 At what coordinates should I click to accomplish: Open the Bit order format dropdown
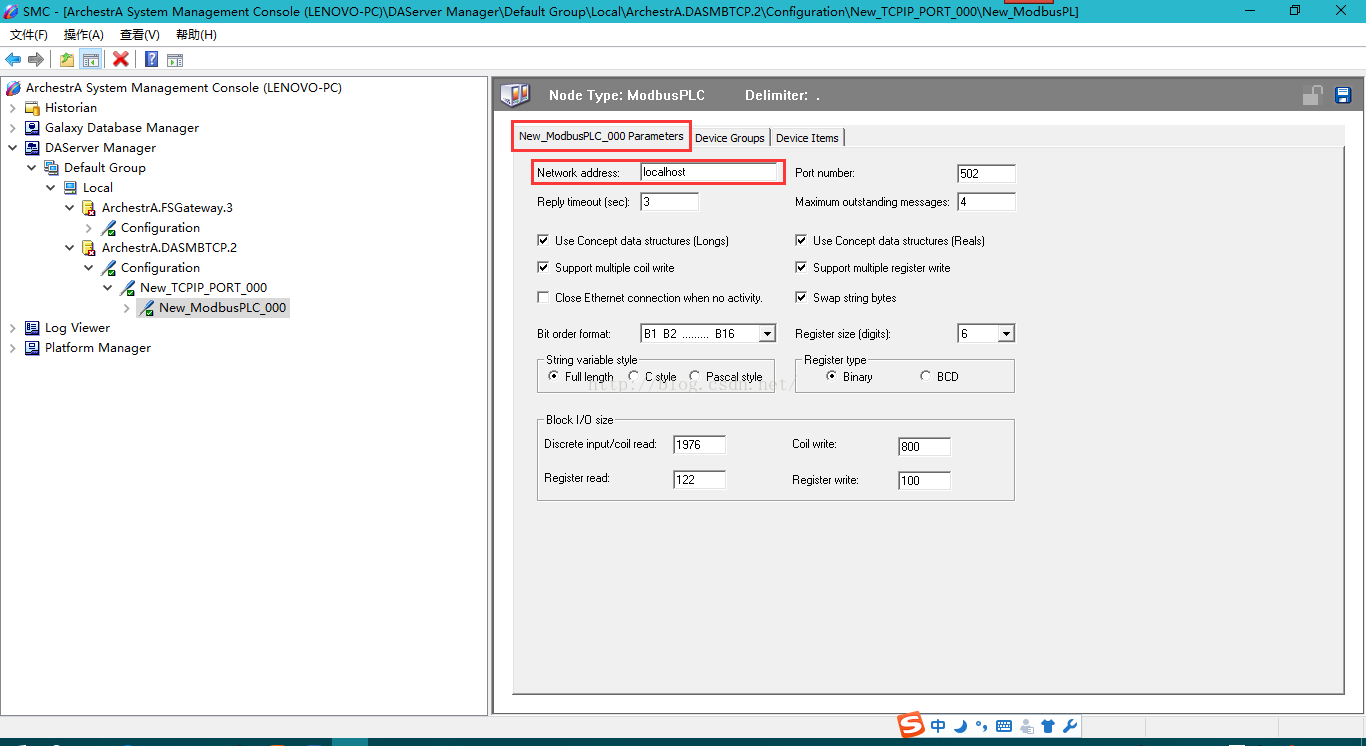tap(767, 333)
